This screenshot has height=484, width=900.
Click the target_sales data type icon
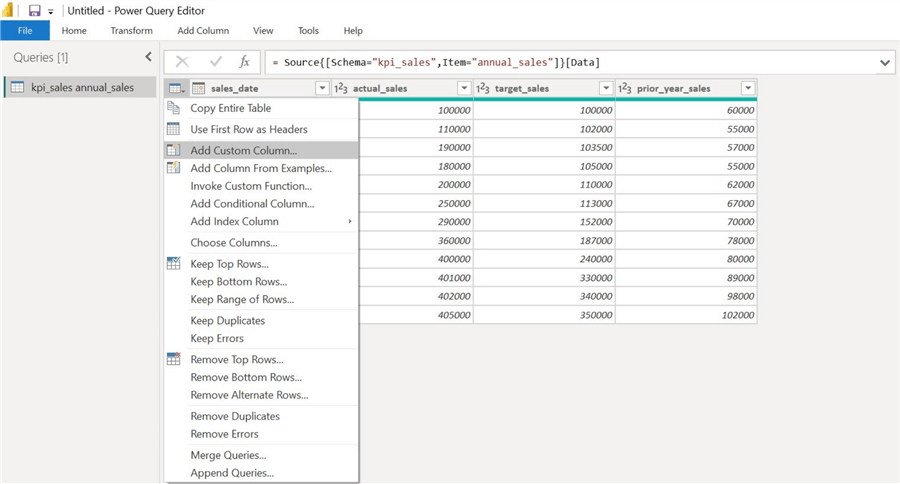point(483,88)
